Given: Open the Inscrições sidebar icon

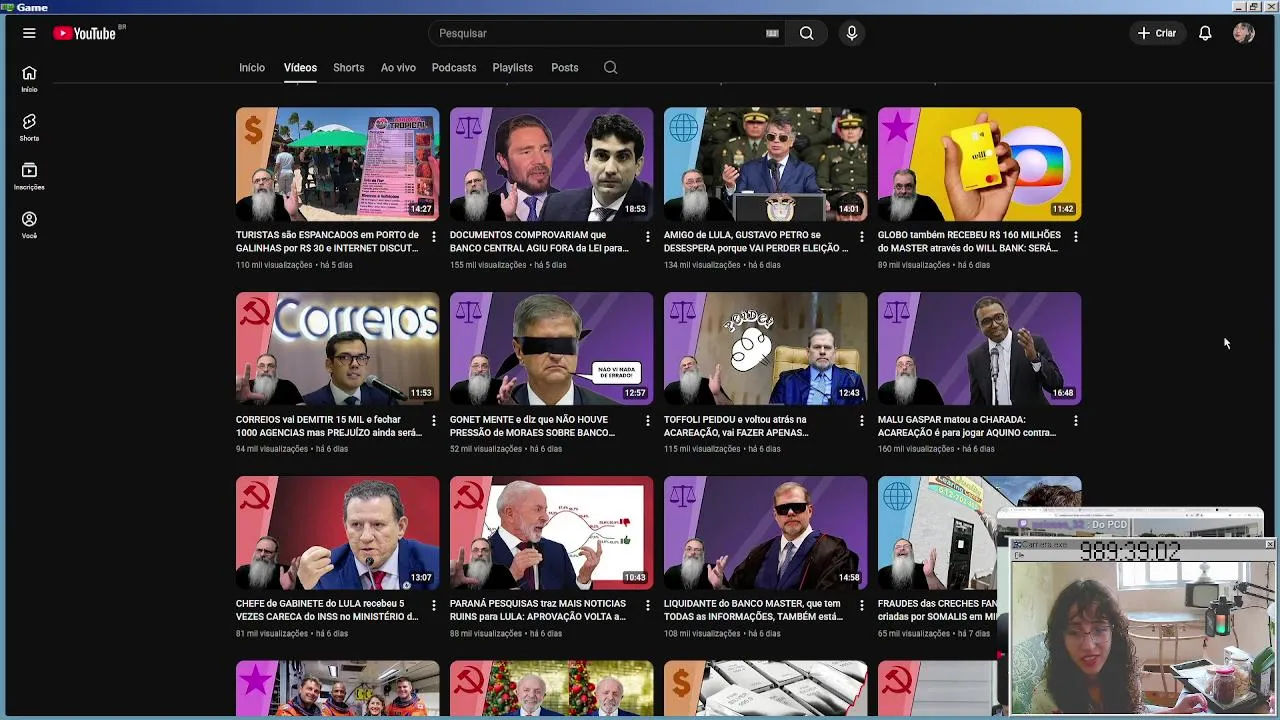Looking at the screenshot, I should tap(29, 177).
